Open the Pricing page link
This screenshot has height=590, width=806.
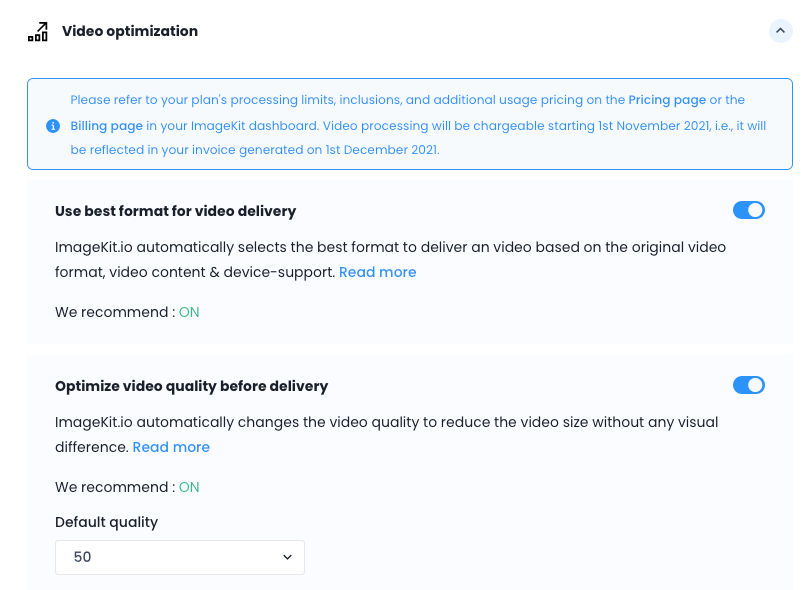667,100
